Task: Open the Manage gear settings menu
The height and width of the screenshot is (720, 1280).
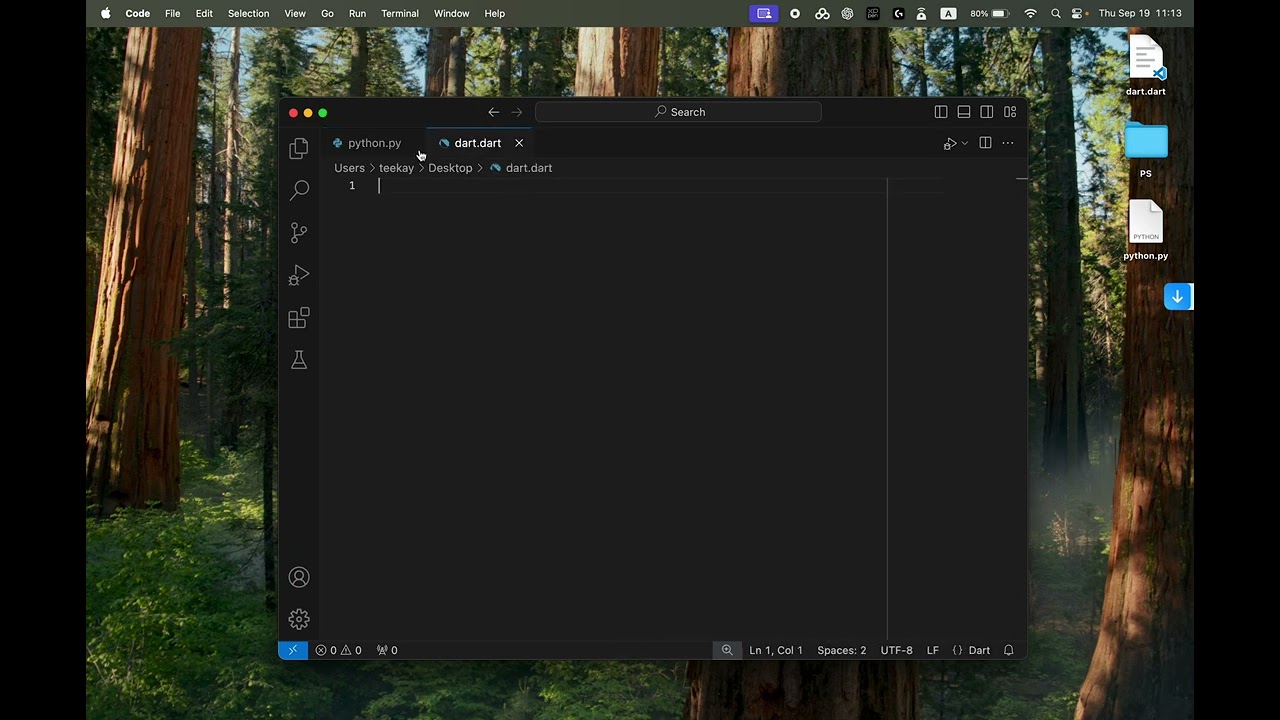Action: [298, 619]
